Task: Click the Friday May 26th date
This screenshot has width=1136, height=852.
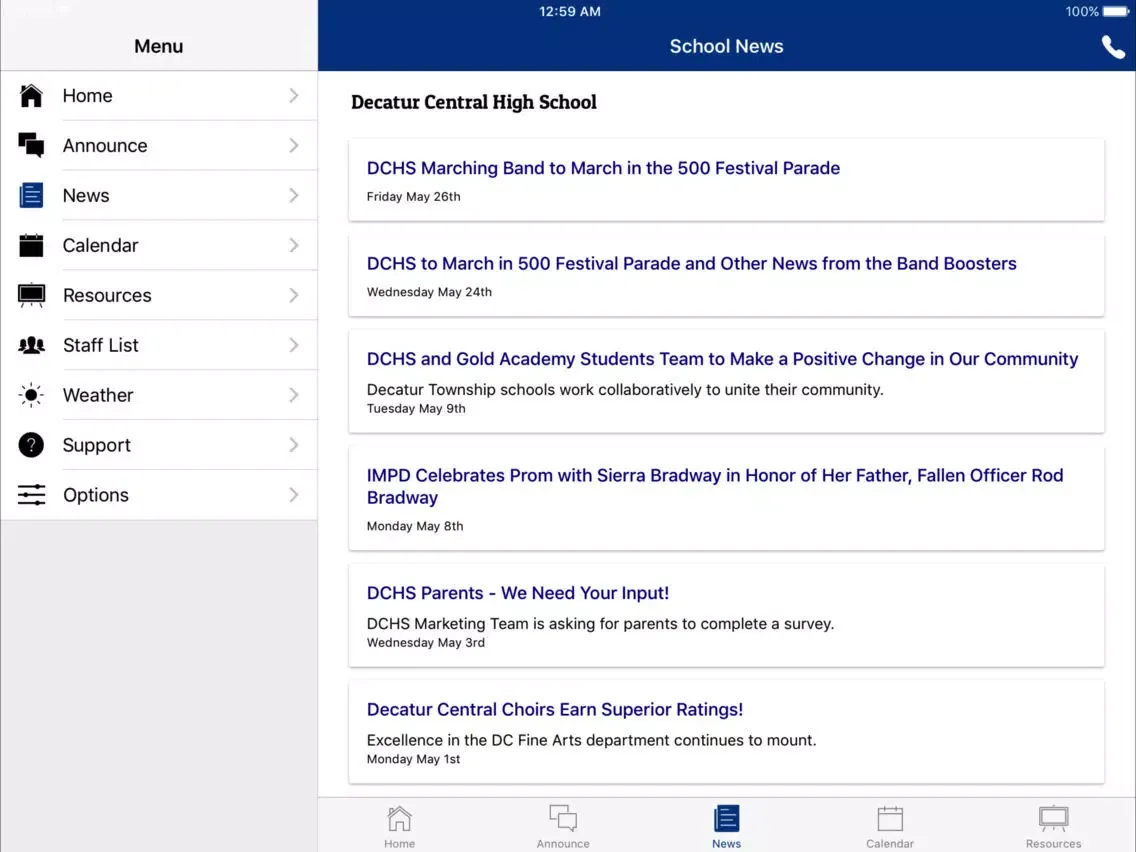Action: [413, 196]
